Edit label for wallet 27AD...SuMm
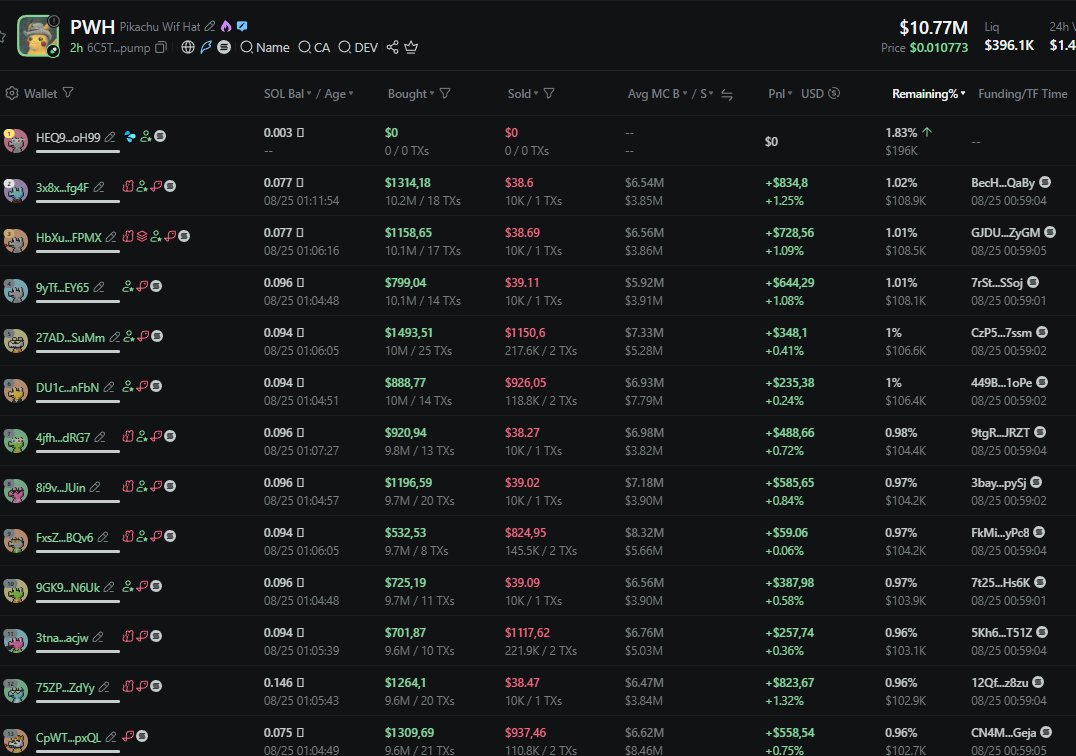Screen dimensions: 1076x756 (115, 337)
